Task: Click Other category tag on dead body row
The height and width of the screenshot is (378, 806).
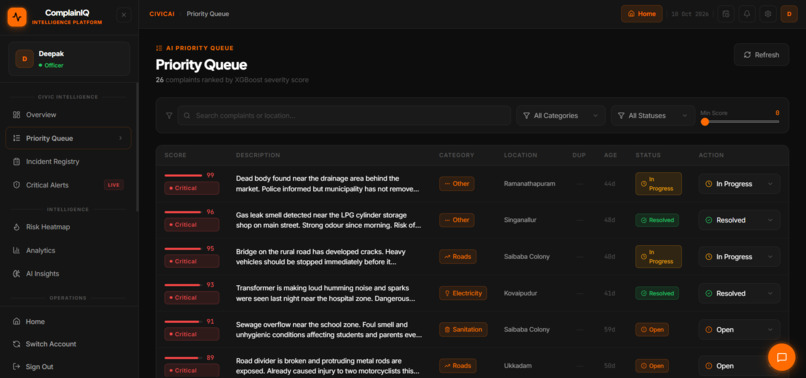Action: pos(456,184)
